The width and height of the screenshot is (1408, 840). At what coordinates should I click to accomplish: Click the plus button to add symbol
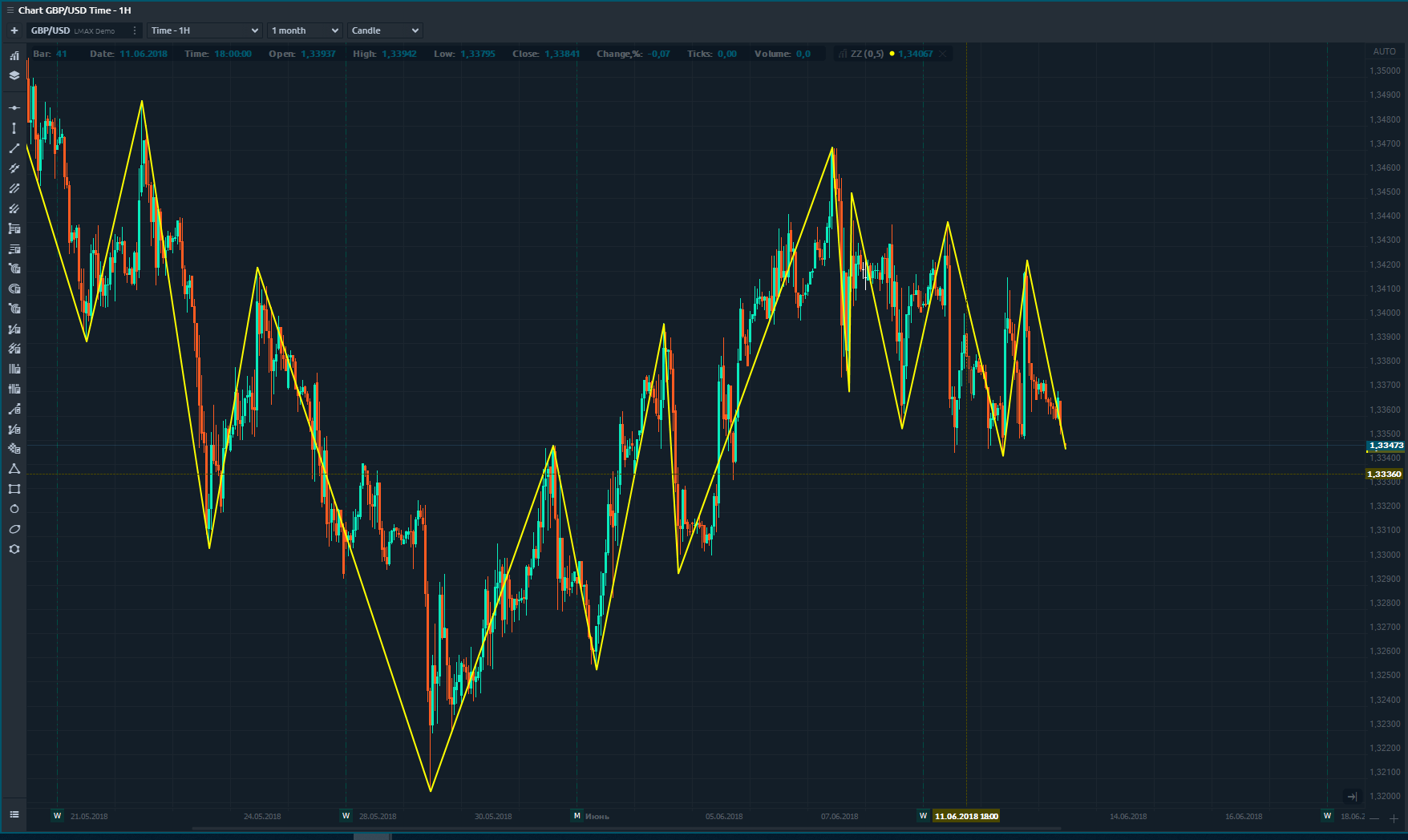14,30
